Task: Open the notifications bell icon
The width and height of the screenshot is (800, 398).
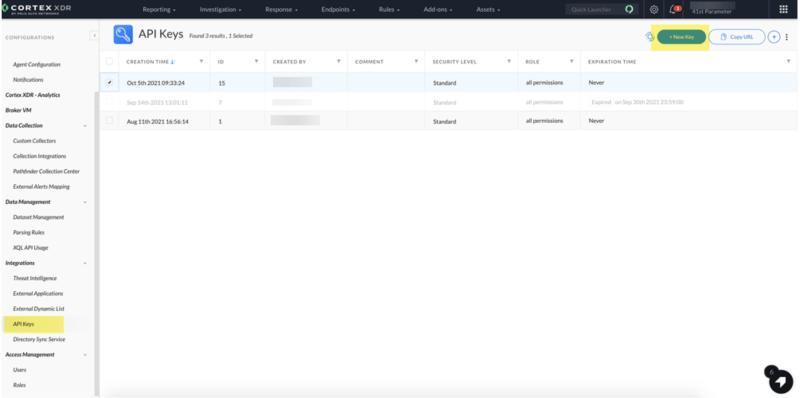Action: point(673,9)
